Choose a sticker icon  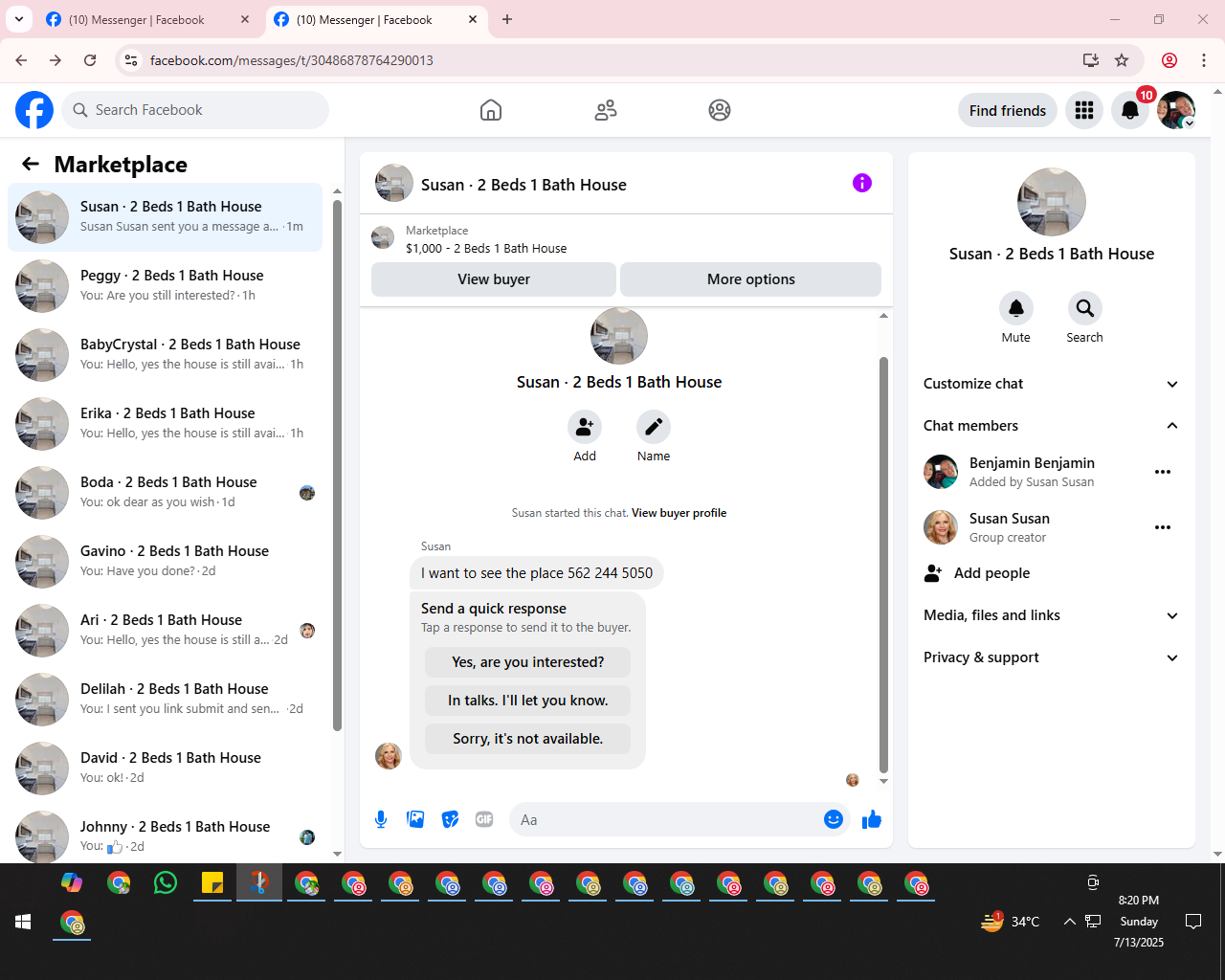(x=450, y=819)
